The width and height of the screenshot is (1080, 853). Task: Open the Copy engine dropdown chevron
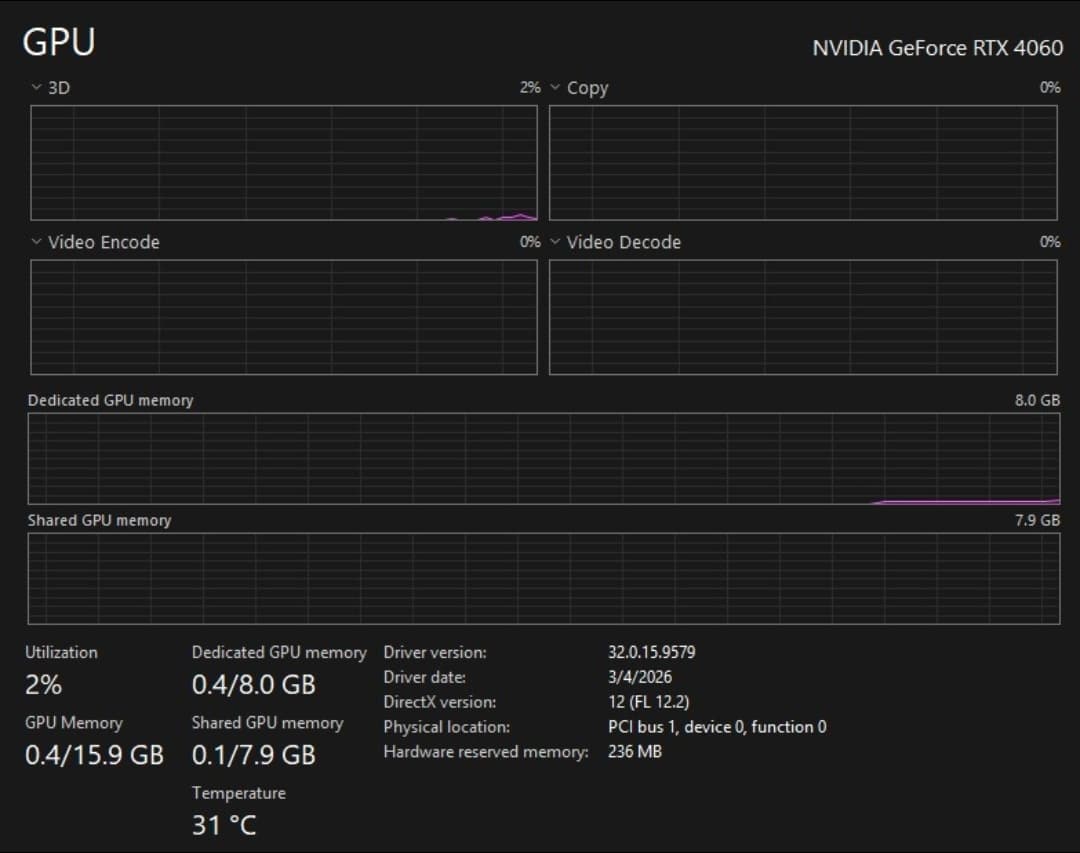[x=555, y=88]
